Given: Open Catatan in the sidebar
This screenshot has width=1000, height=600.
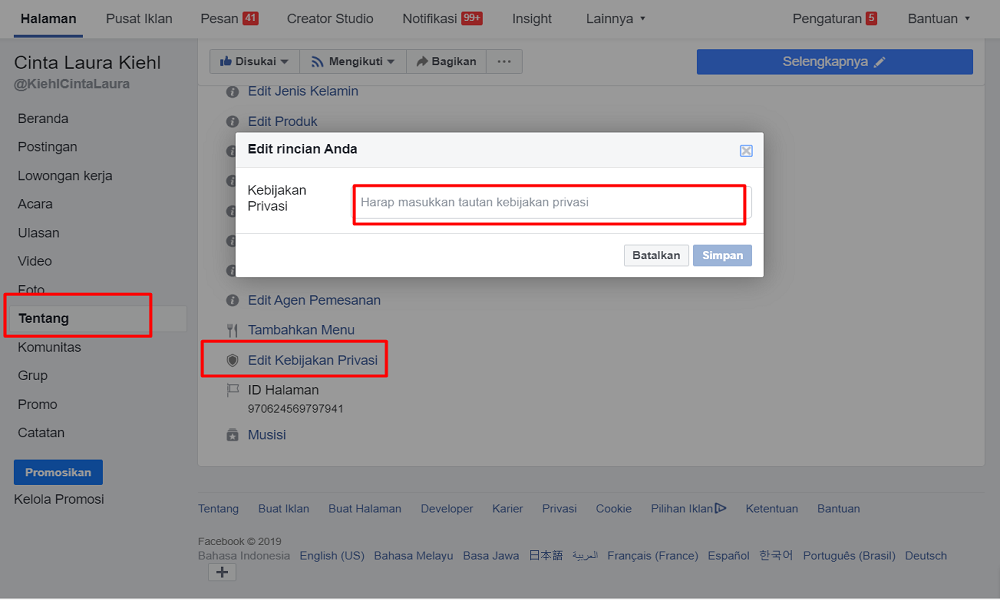Looking at the screenshot, I should [41, 433].
